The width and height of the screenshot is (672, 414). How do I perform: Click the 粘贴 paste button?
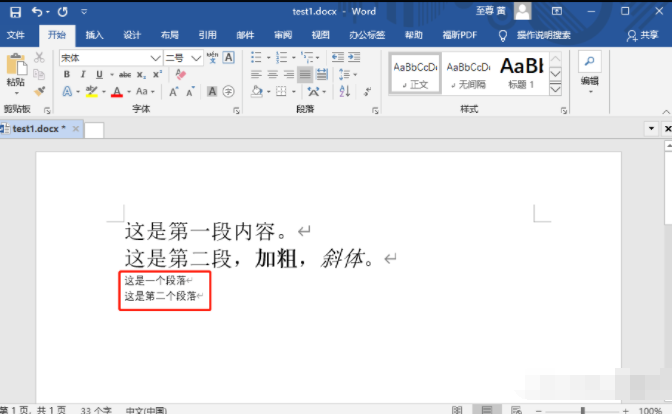point(16,75)
